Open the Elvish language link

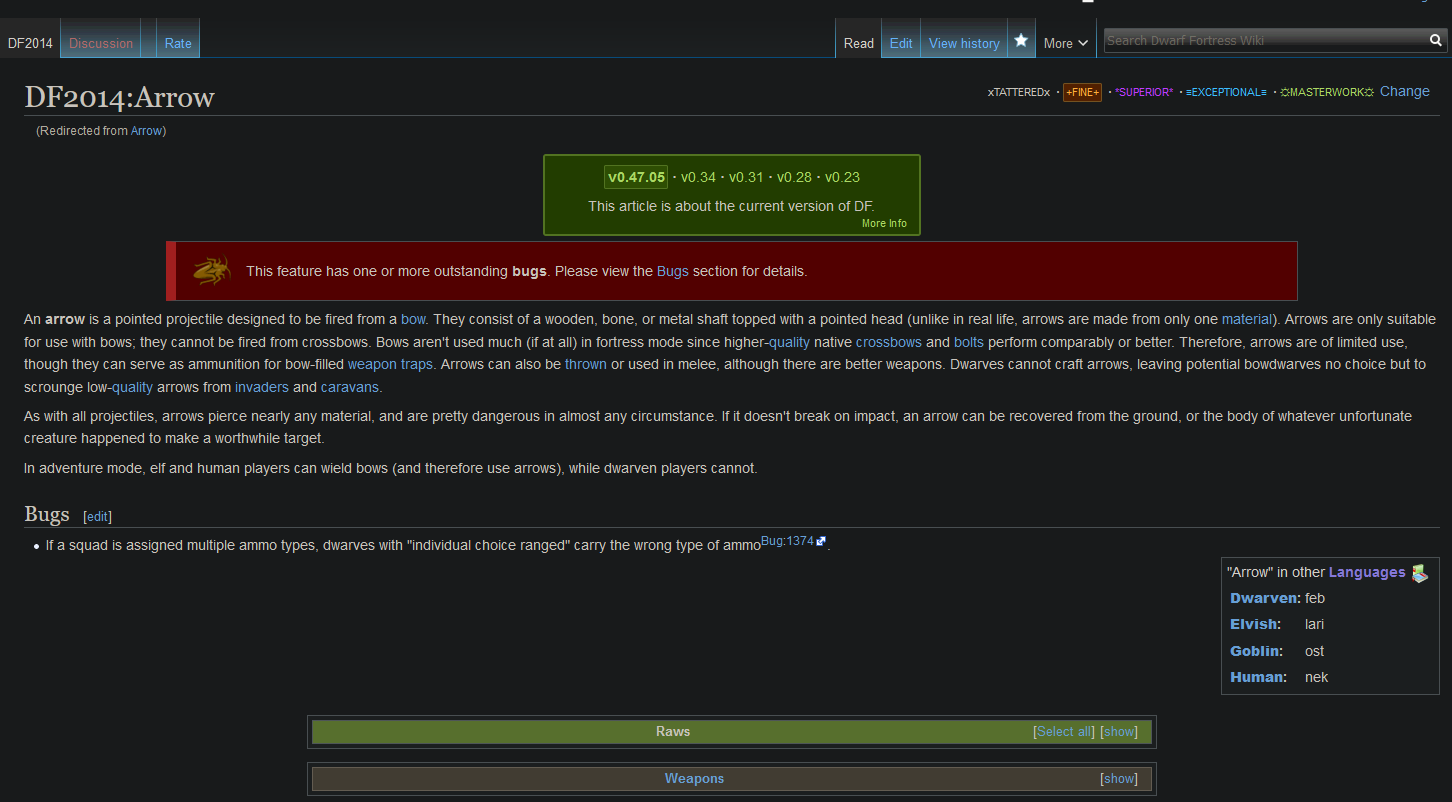point(1254,624)
